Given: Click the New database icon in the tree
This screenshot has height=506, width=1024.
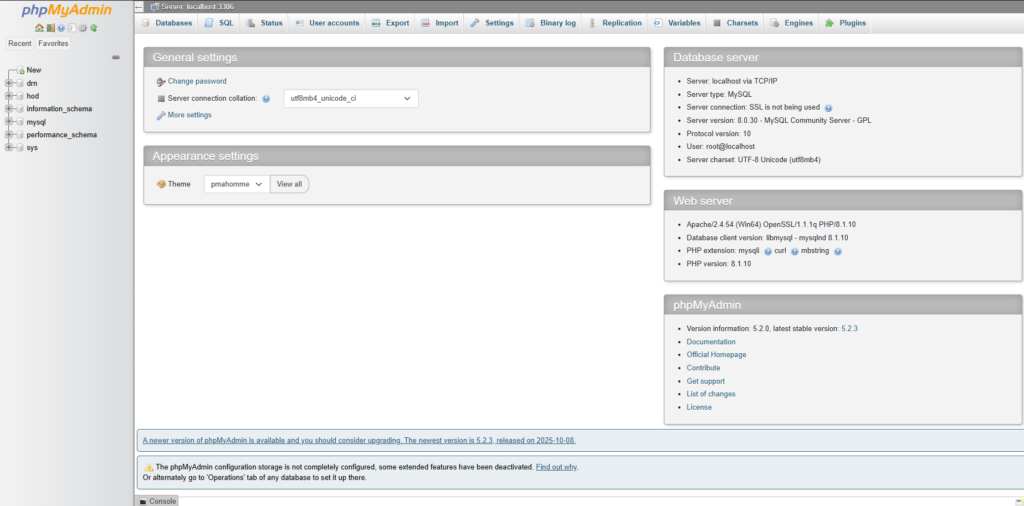Looking at the screenshot, I should (20, 70).
